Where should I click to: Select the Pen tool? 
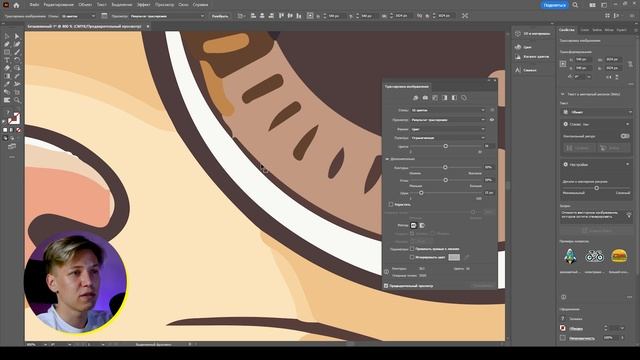pos(7,44)
